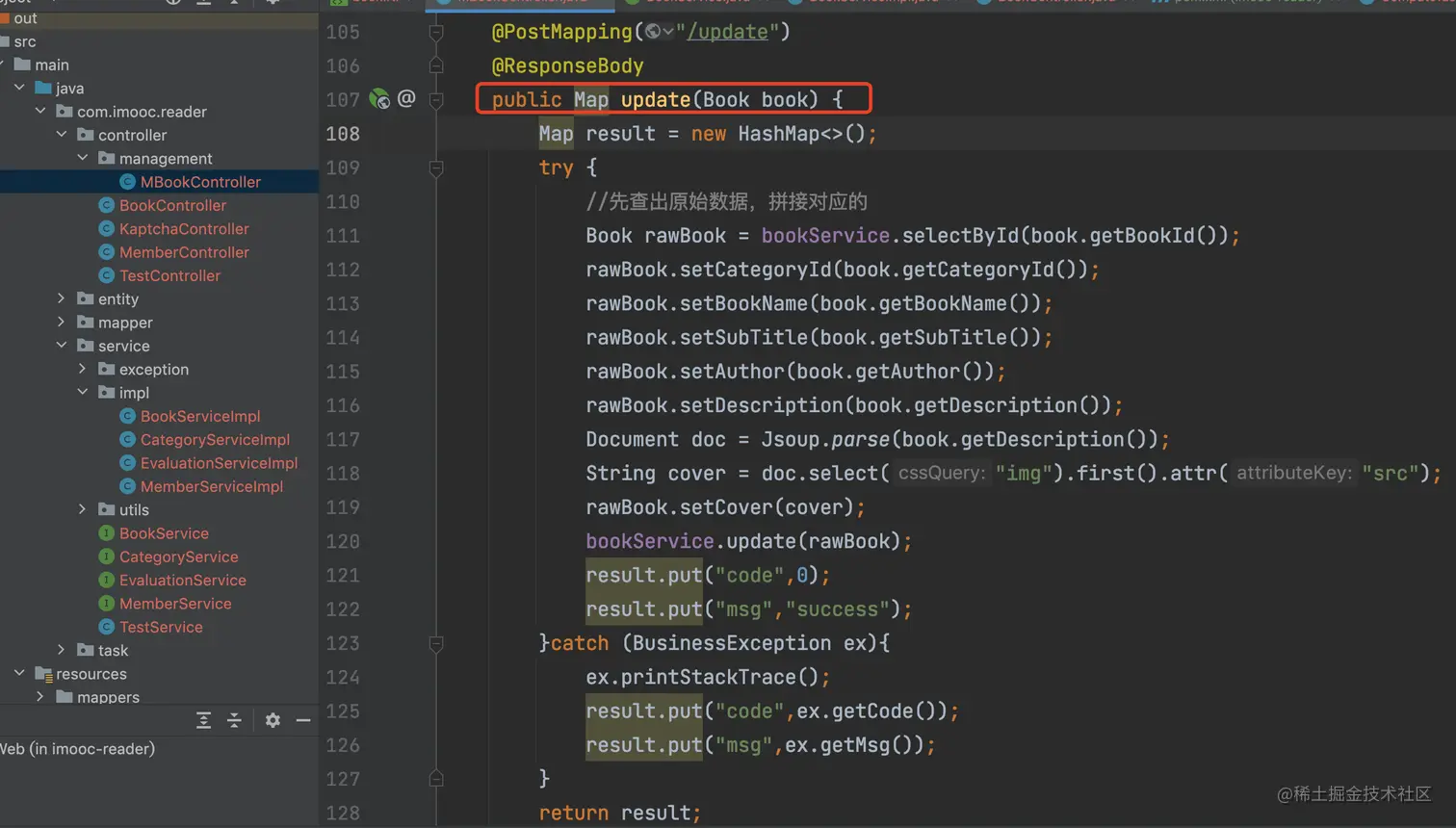Open the dropdown arrow beside the @PostMapping globe
This screenshot has width=1456, height=828.
[668, 32]
